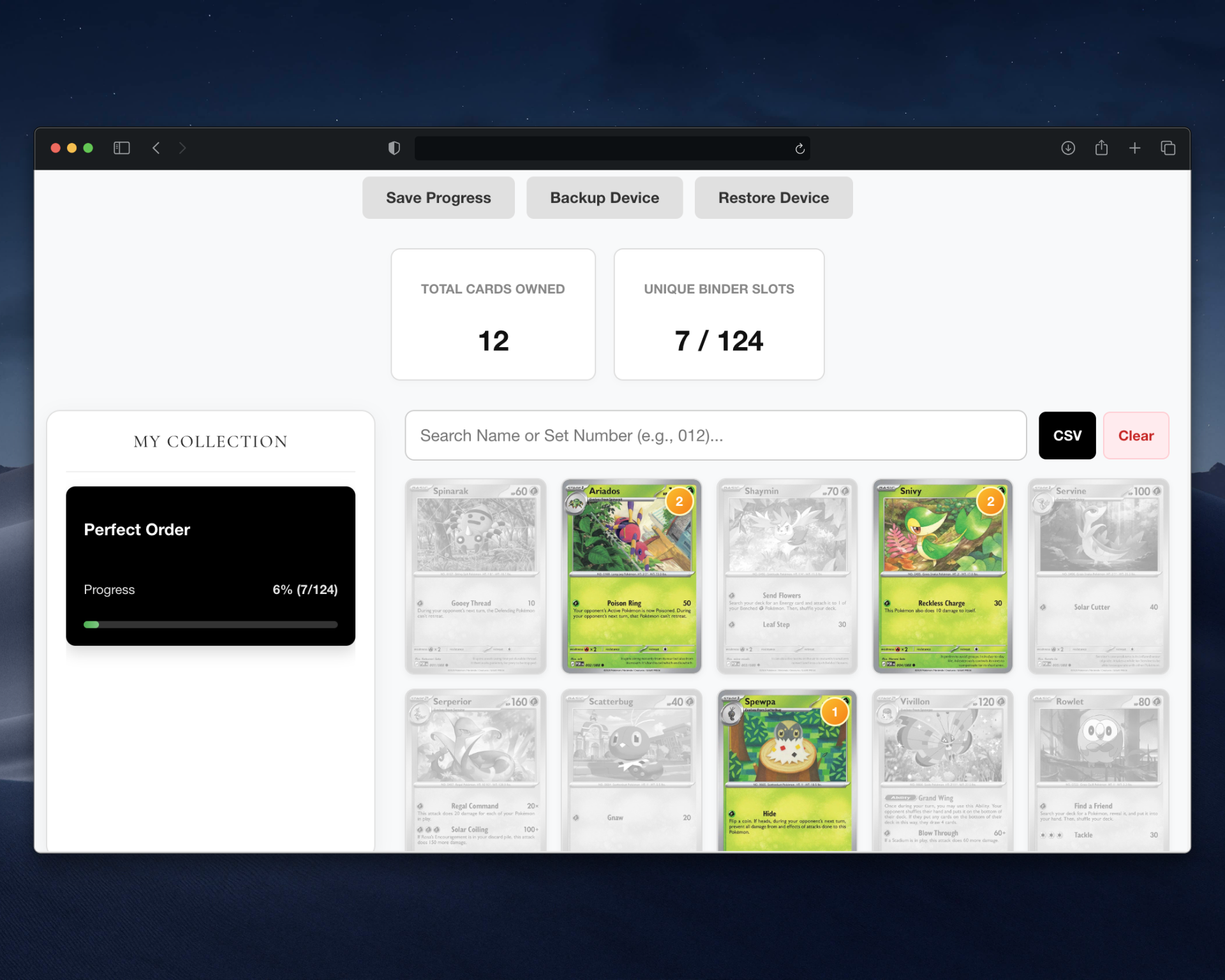
Task: Click the downloads icon in the toolbar
Action: (1067, 147)
